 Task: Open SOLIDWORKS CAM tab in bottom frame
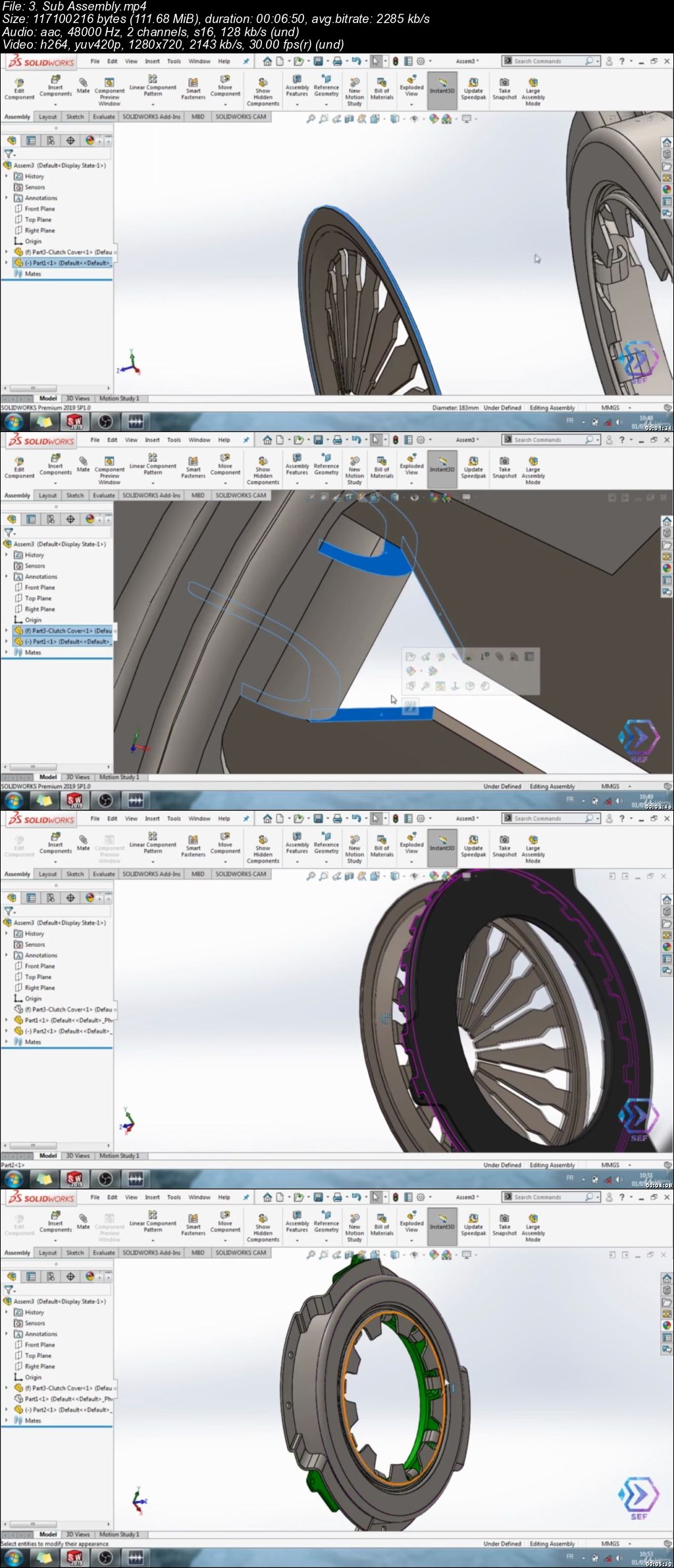(241, 1253)
